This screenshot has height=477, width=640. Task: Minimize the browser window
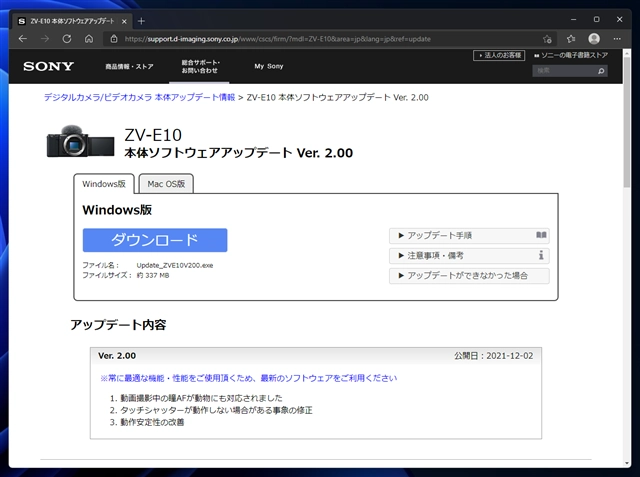click(573, 19)
